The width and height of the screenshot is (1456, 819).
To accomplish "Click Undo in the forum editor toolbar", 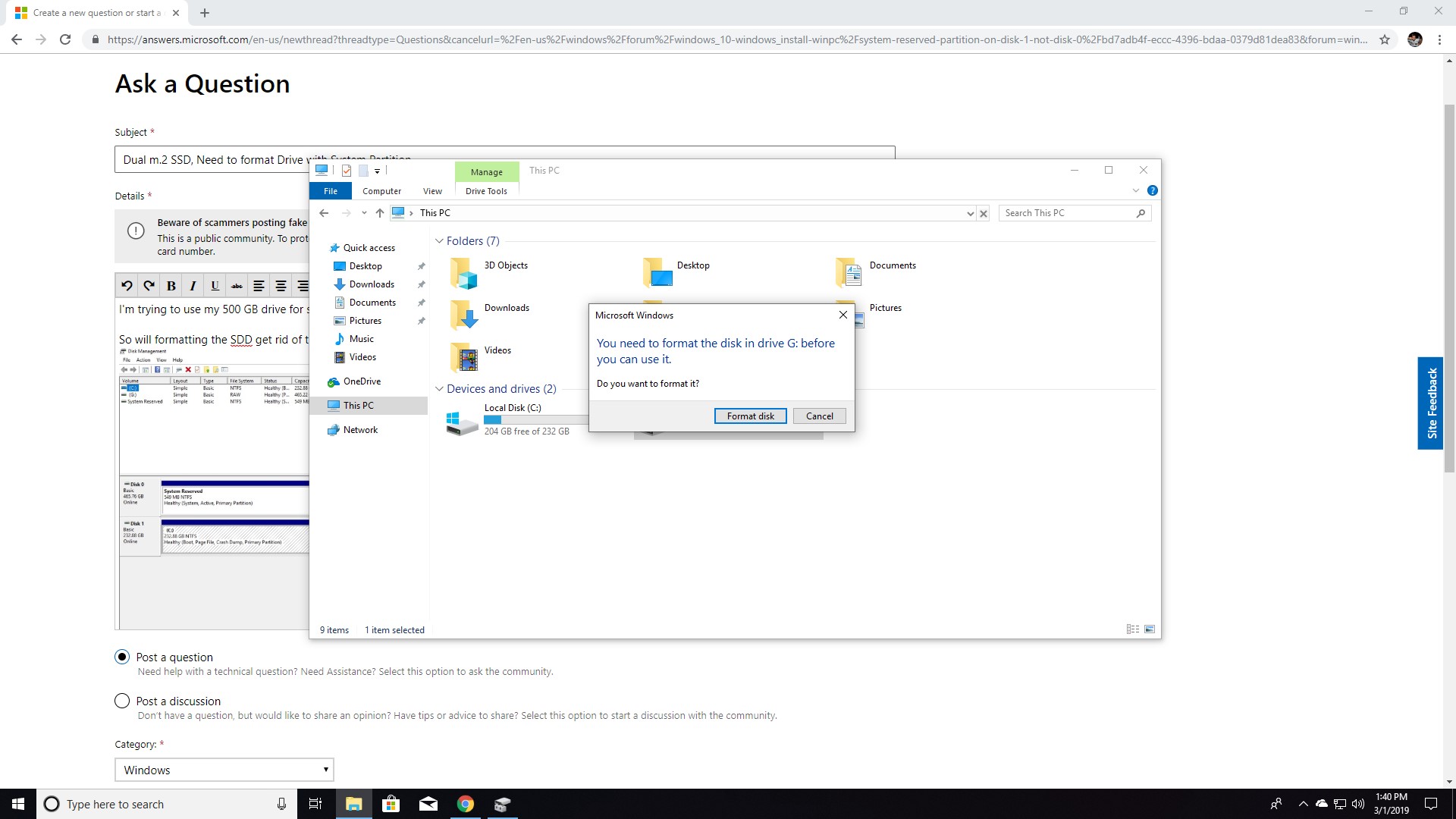I will (127, 286).
